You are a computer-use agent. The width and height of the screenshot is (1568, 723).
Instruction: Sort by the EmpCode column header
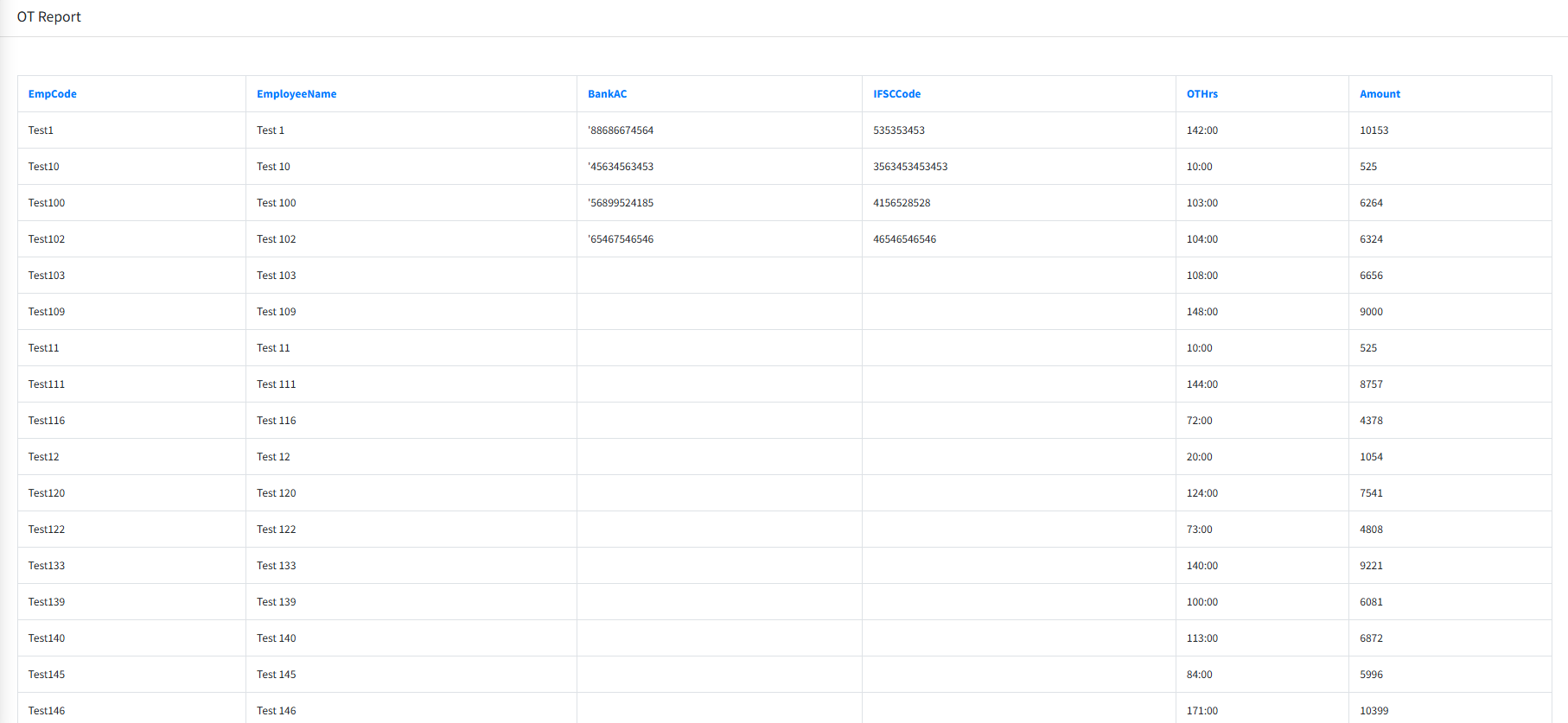52,94
